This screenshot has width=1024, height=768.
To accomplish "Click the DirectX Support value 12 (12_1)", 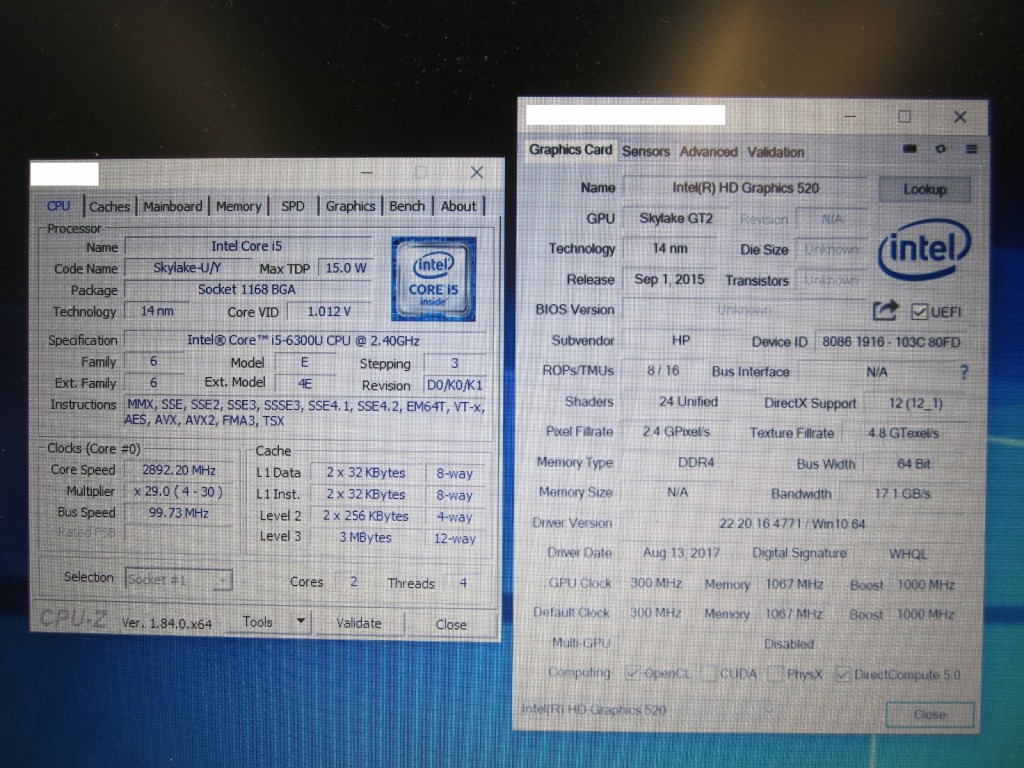I will click(x=916, y=403).
